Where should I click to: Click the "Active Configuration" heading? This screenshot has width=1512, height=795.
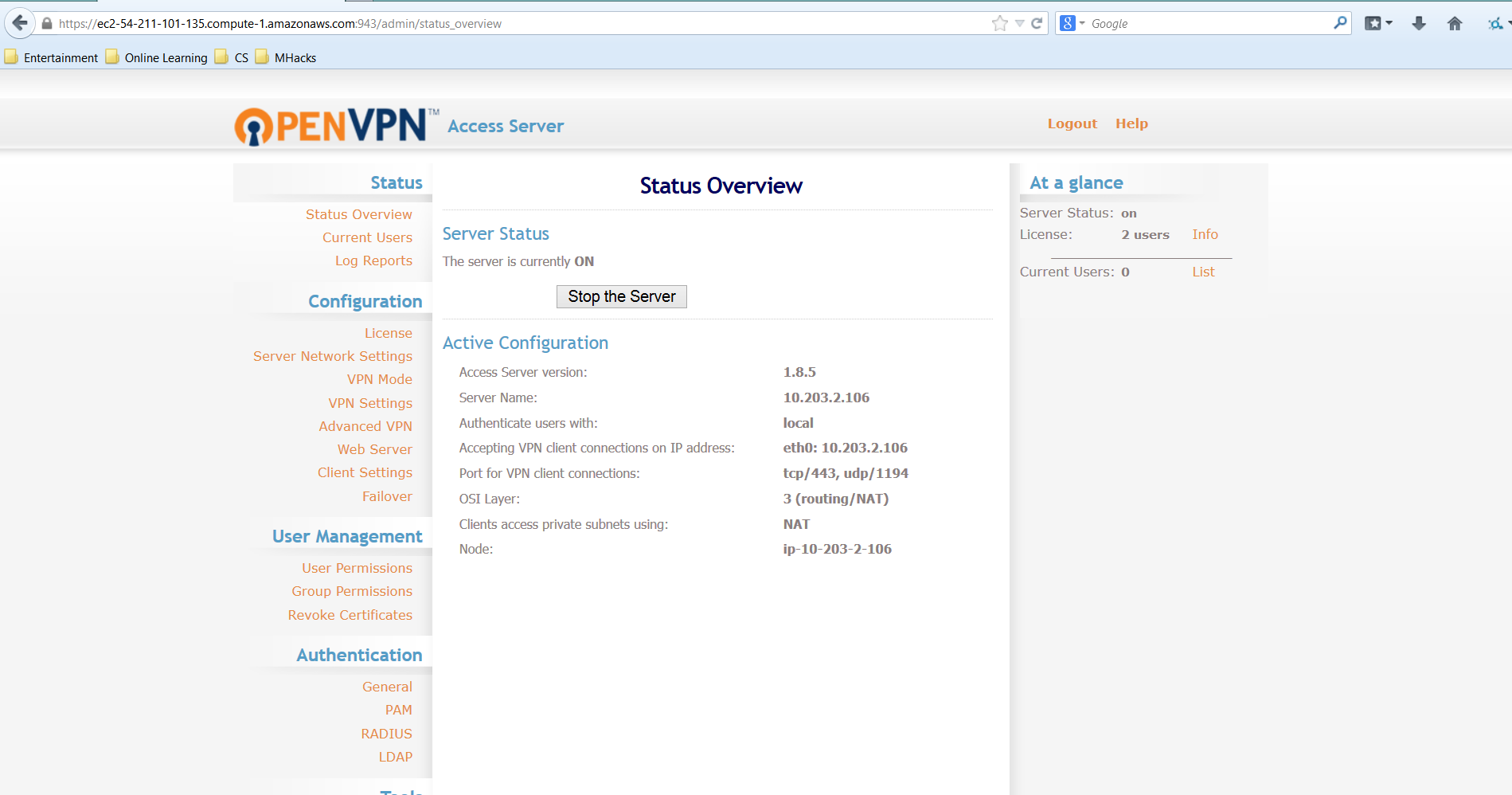pos(525,343)
